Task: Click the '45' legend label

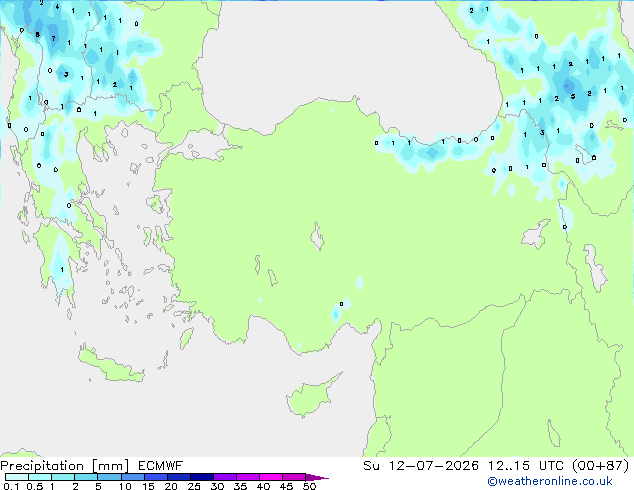Action: pyautogui.click(x=286, y=486)
